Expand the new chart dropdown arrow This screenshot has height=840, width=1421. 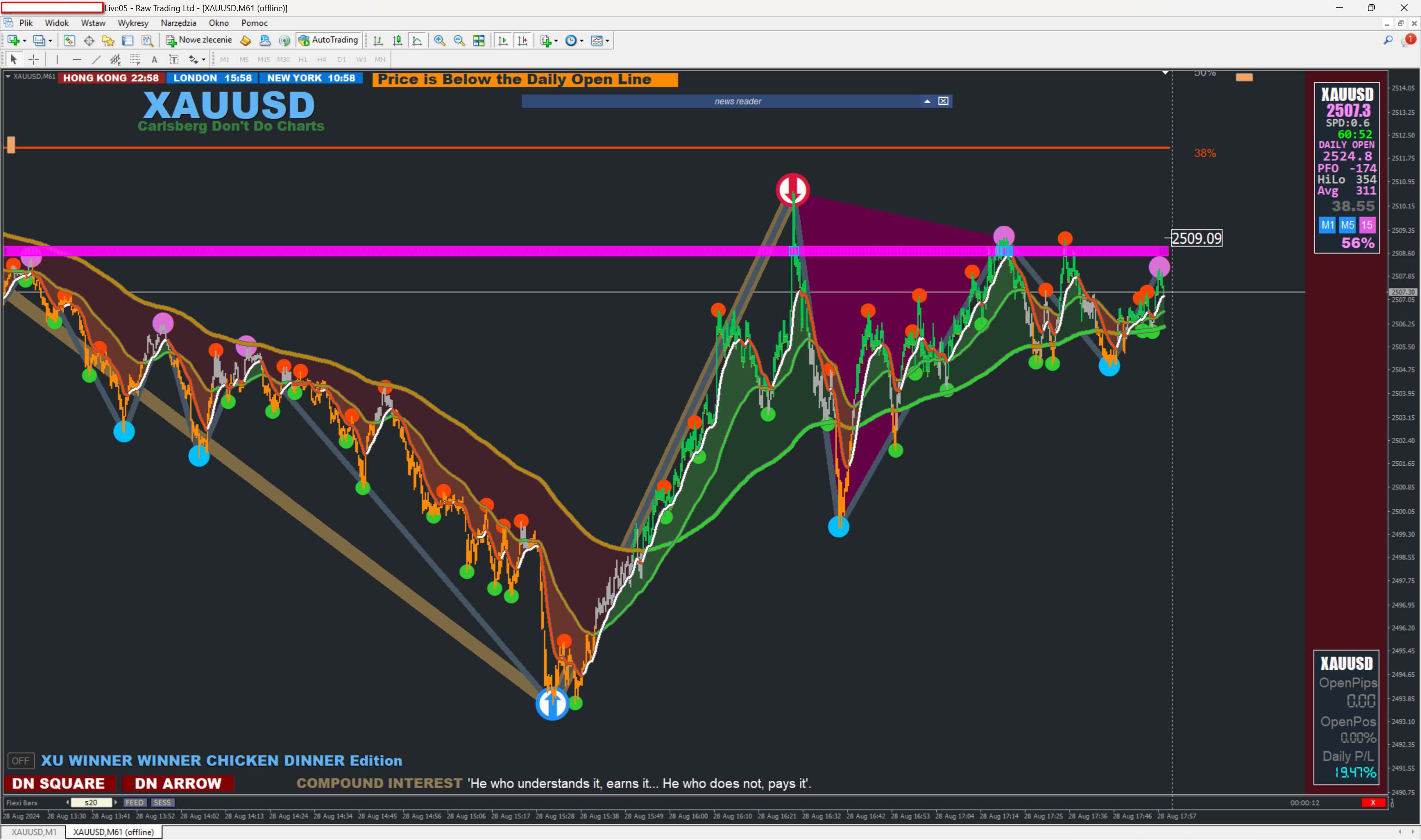pyautogui.click(x=25, y=41)
